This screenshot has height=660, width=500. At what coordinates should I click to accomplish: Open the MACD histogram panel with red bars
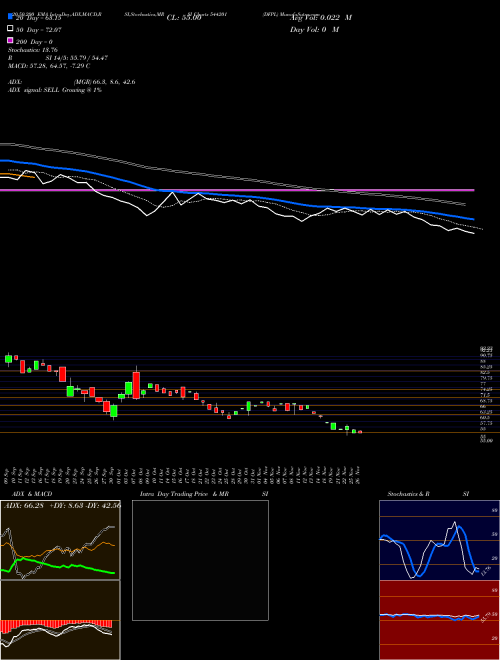(x=60, y=620)
